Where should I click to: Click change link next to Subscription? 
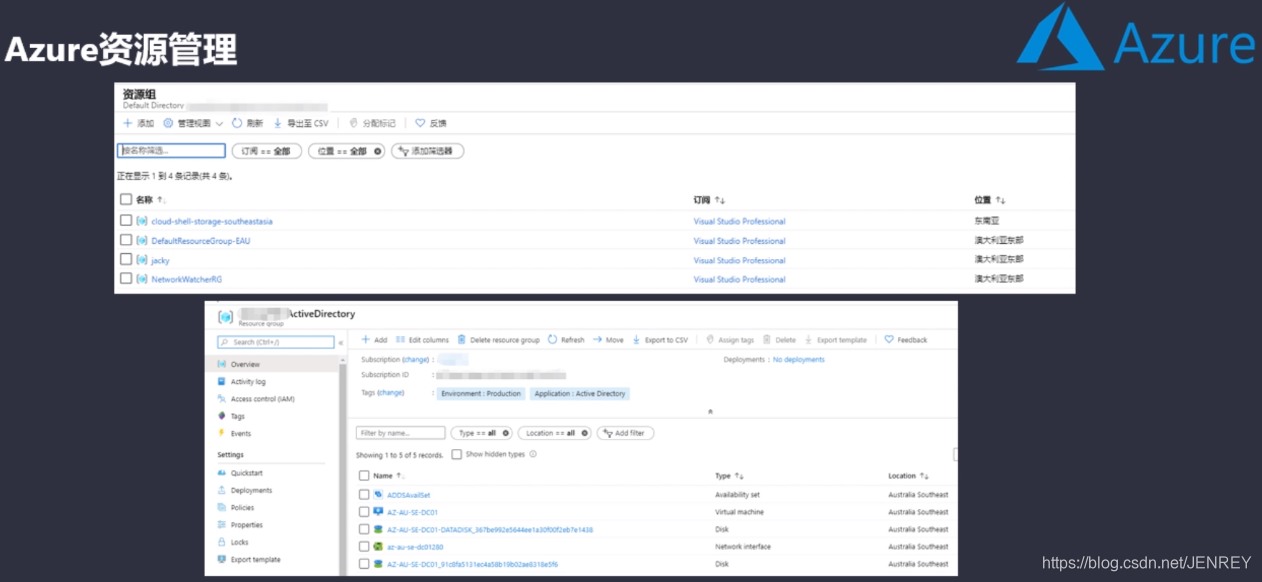coord(416,359)
